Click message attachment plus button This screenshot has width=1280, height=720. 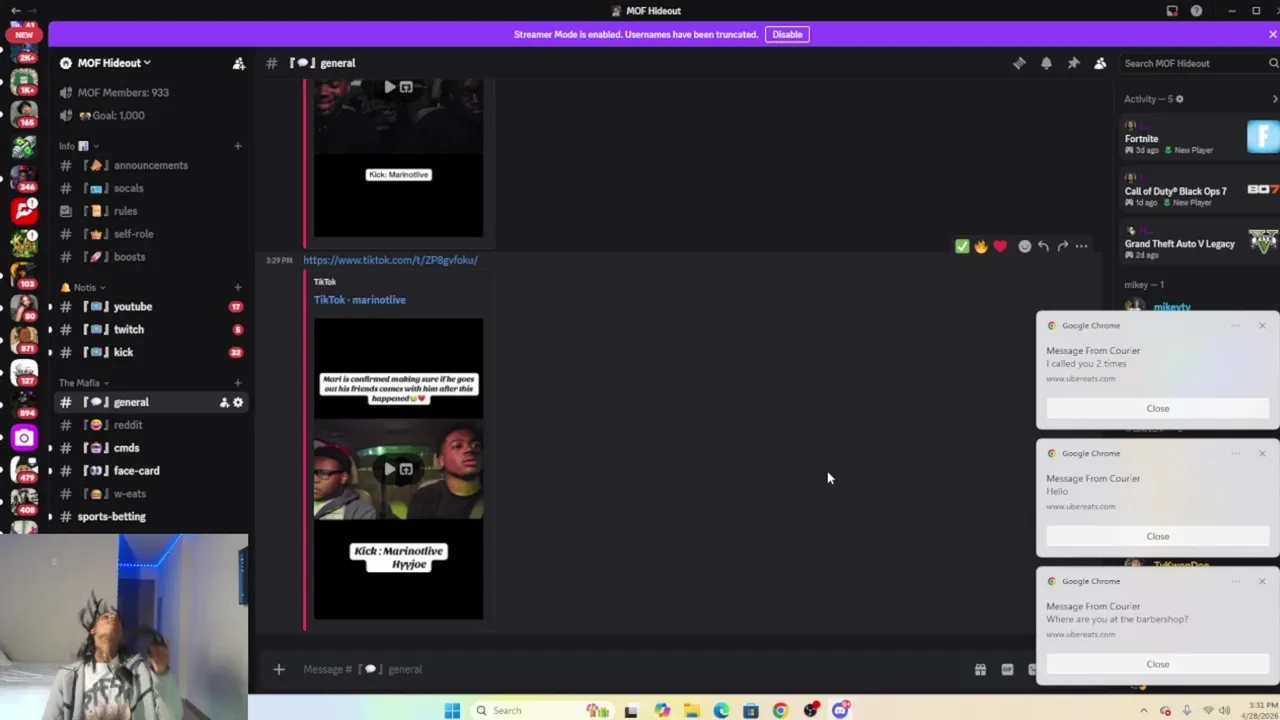point(279,669)
